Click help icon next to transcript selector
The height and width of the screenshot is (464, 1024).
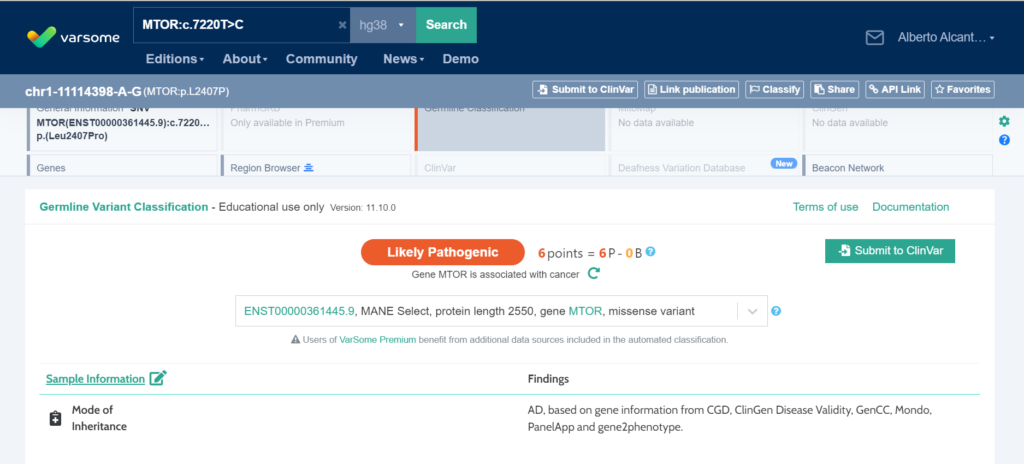(776, 311)
